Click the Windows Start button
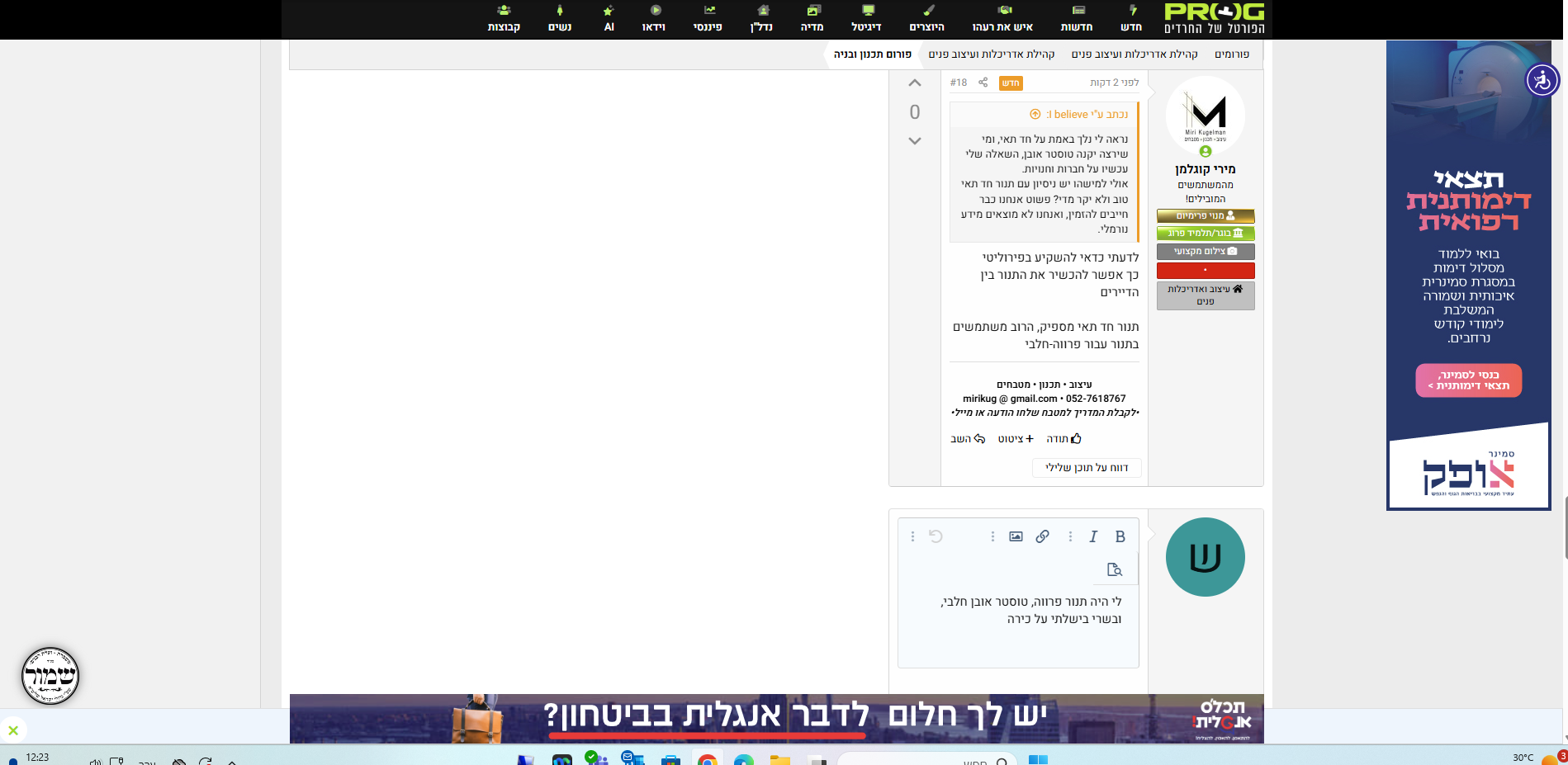The image size is (1568, 765). (x=1038, y=759)
